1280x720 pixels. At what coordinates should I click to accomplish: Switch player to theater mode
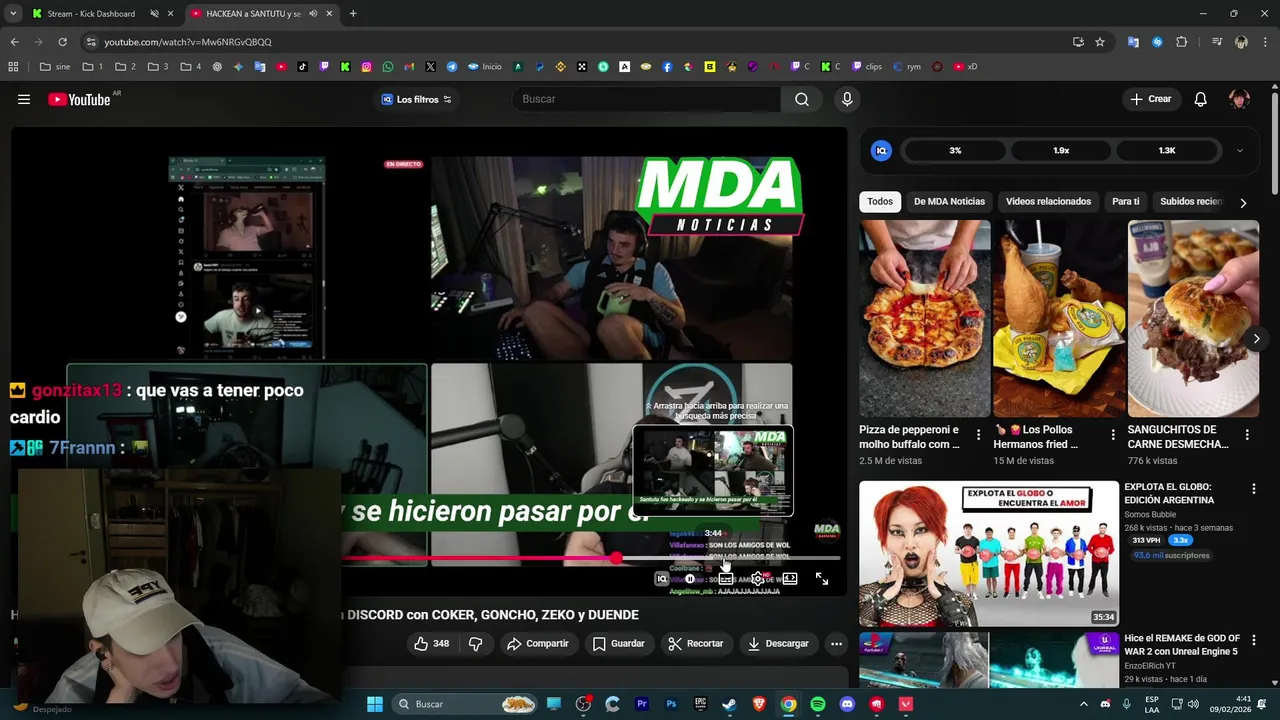point(790,579)
